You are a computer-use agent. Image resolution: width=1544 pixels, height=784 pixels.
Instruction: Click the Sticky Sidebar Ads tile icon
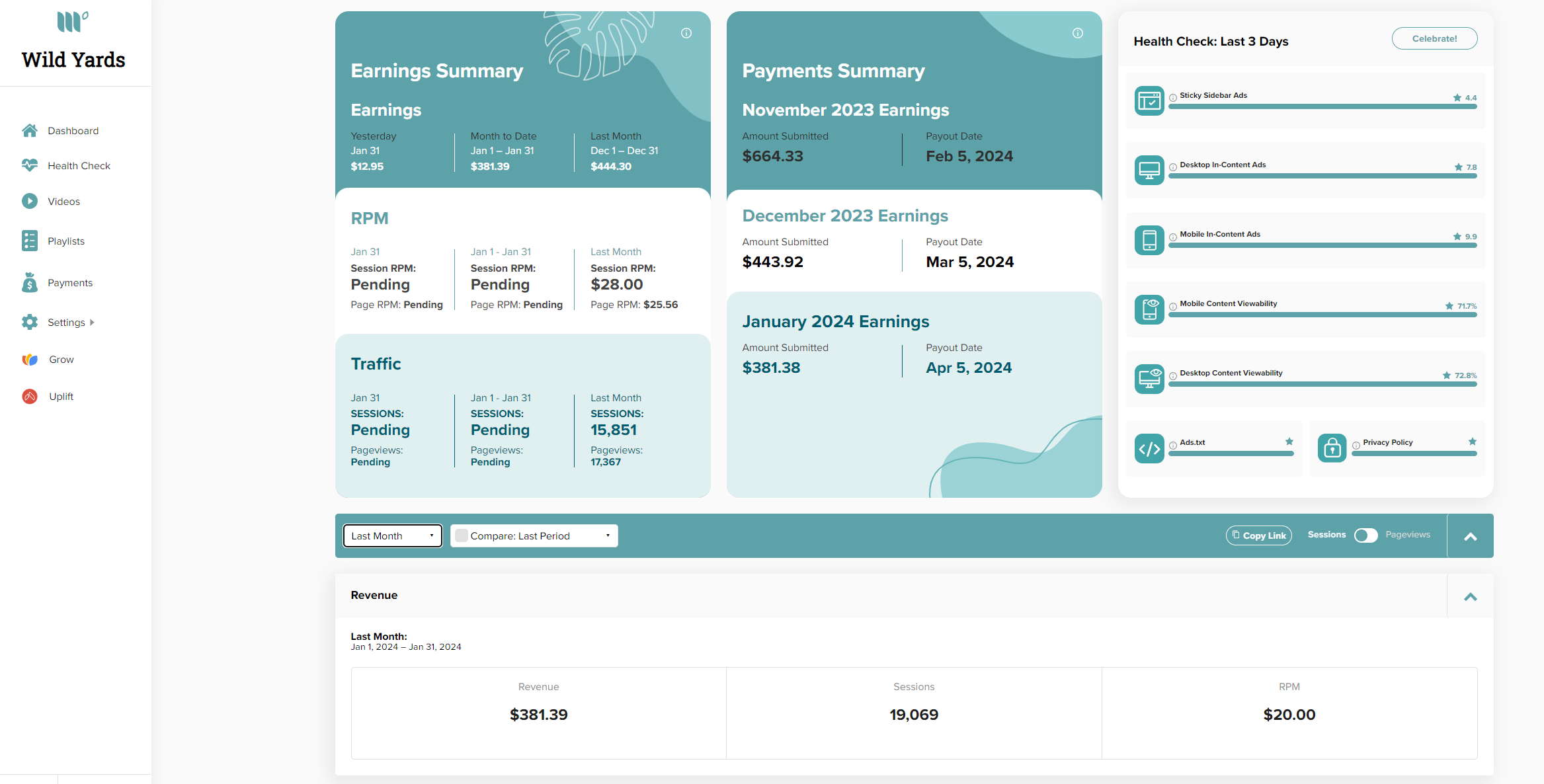(x=1149, y=100)
